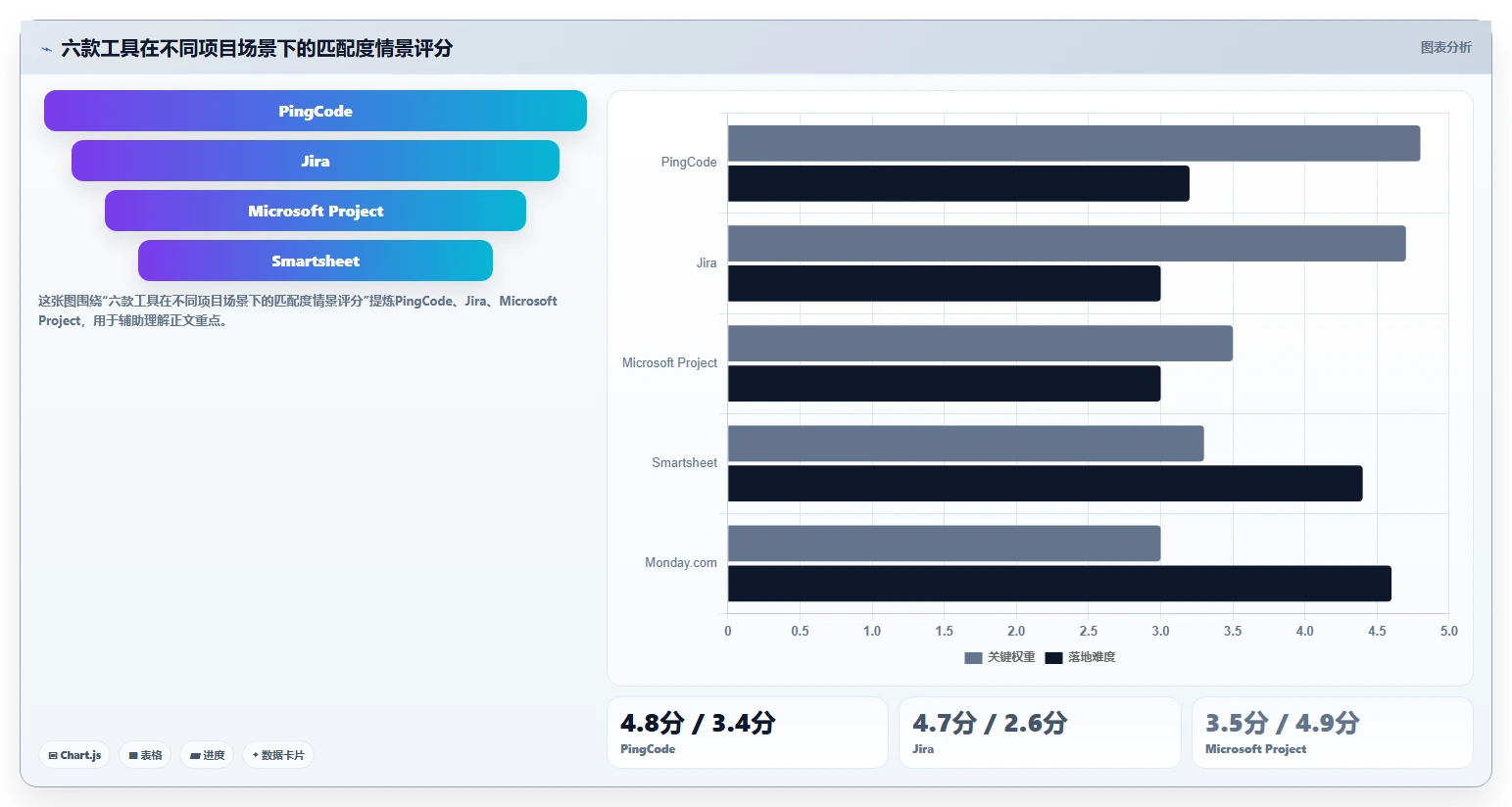Click the Monday.com 落地难度 dark bar
This screenshot has width=1512, height=807.
[x=1059, y=583]
